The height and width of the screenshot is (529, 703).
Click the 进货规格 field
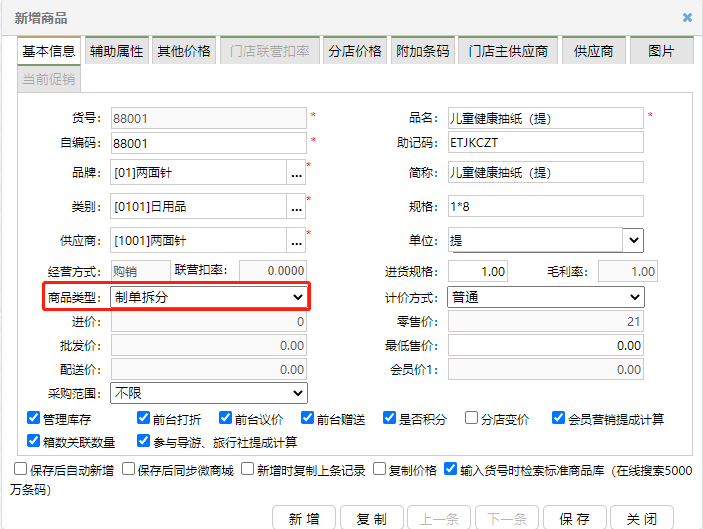coord(478,271)
